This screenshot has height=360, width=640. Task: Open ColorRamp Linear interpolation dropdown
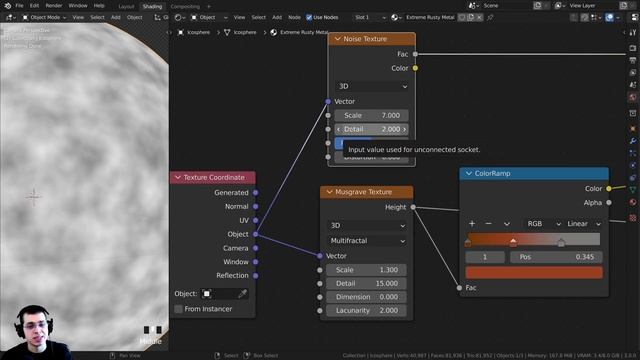(x=583, y=224)
